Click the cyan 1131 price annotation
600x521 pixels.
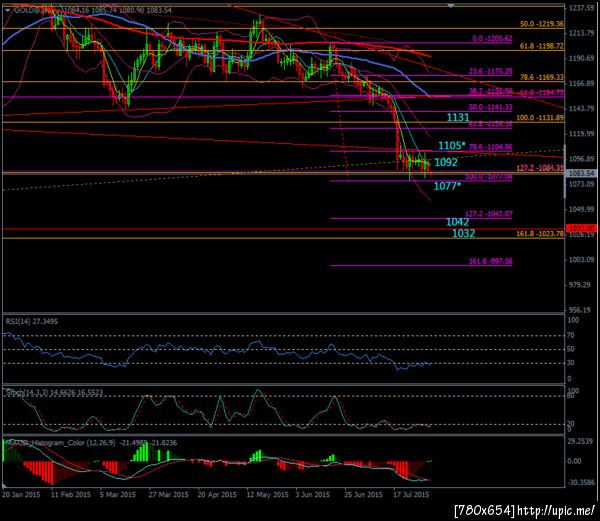tap(458, 117)
